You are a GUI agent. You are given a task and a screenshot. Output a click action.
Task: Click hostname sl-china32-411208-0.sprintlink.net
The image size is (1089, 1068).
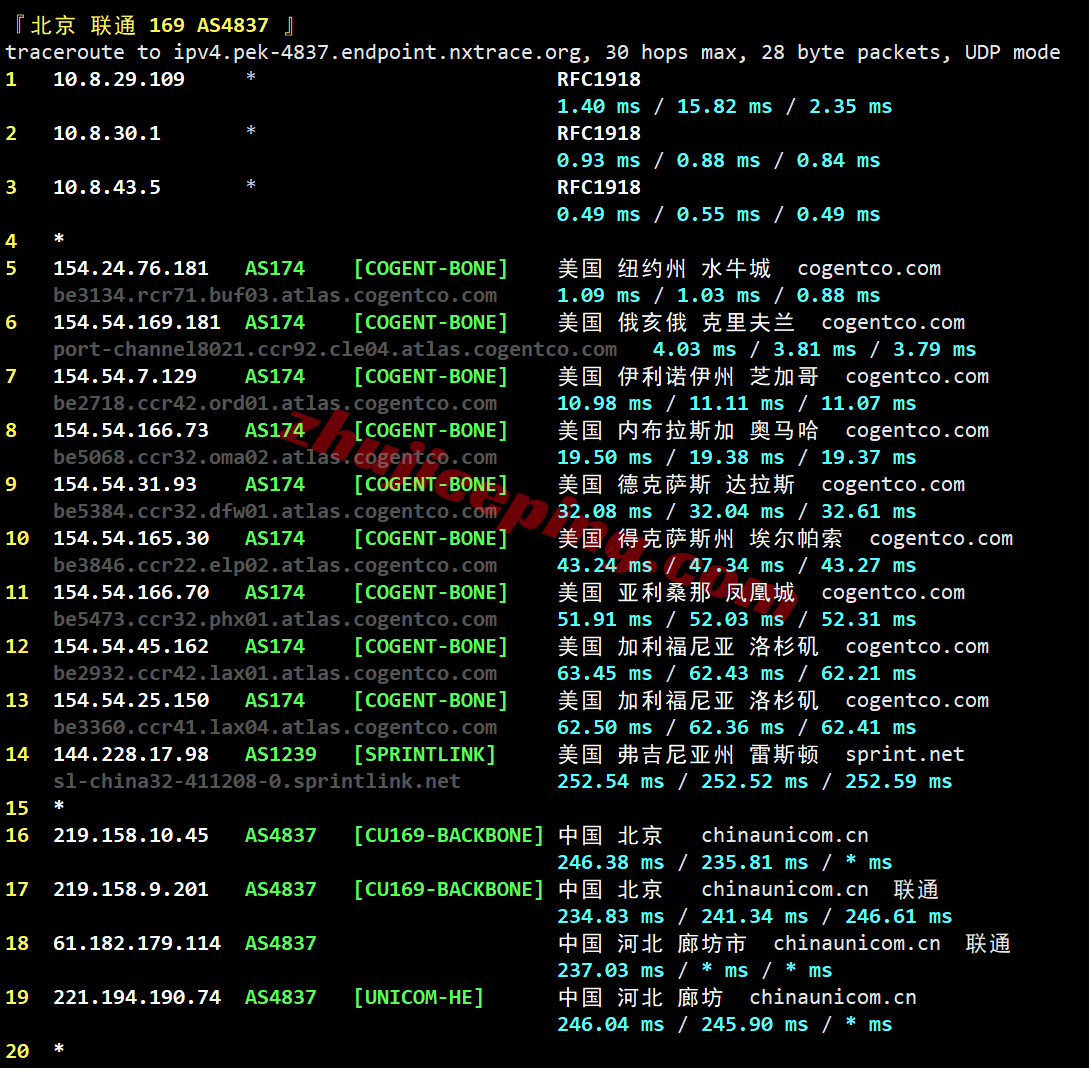click(x=257, y=782)
